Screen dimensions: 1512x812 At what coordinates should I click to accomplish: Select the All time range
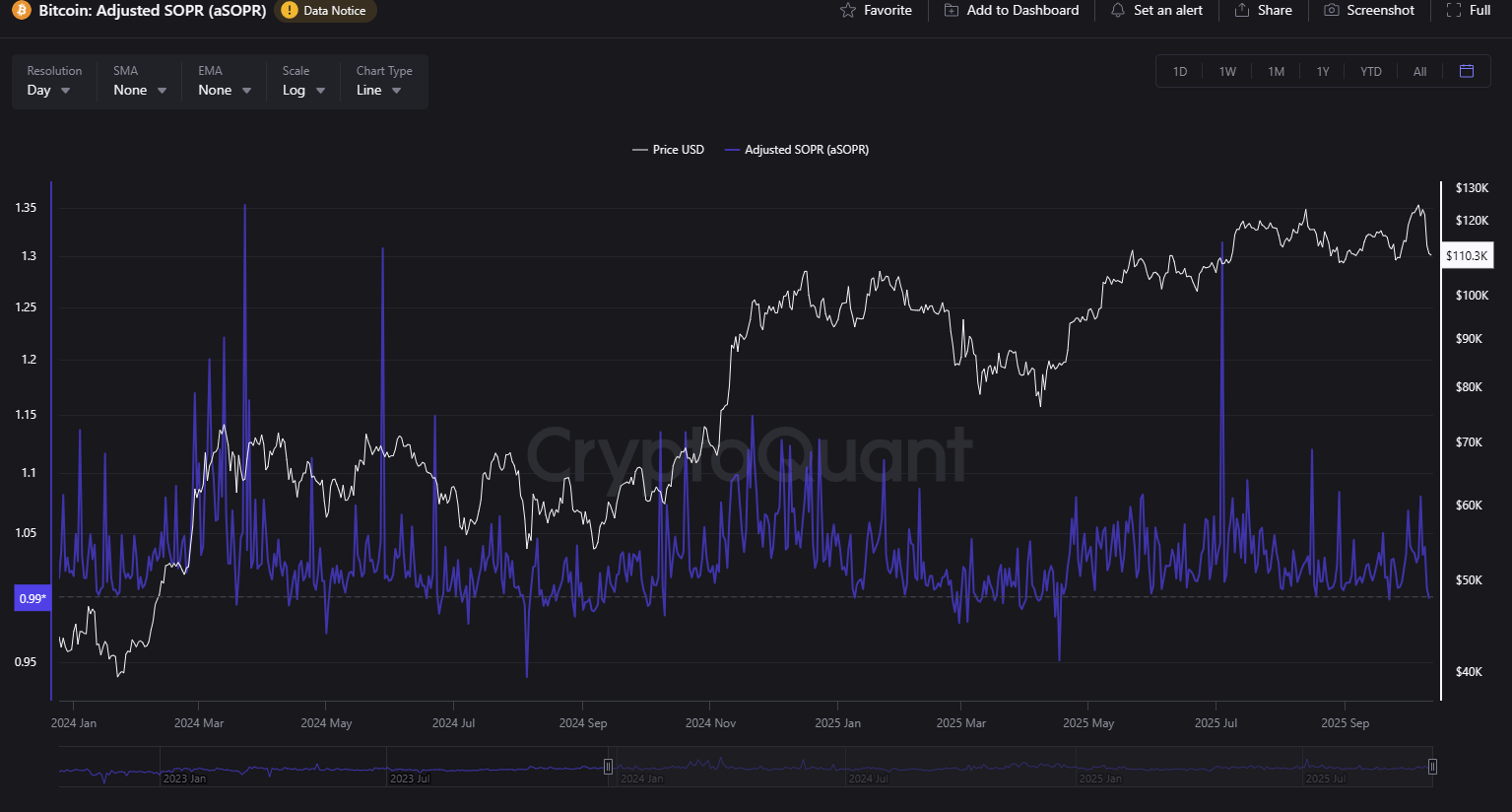1419,72
